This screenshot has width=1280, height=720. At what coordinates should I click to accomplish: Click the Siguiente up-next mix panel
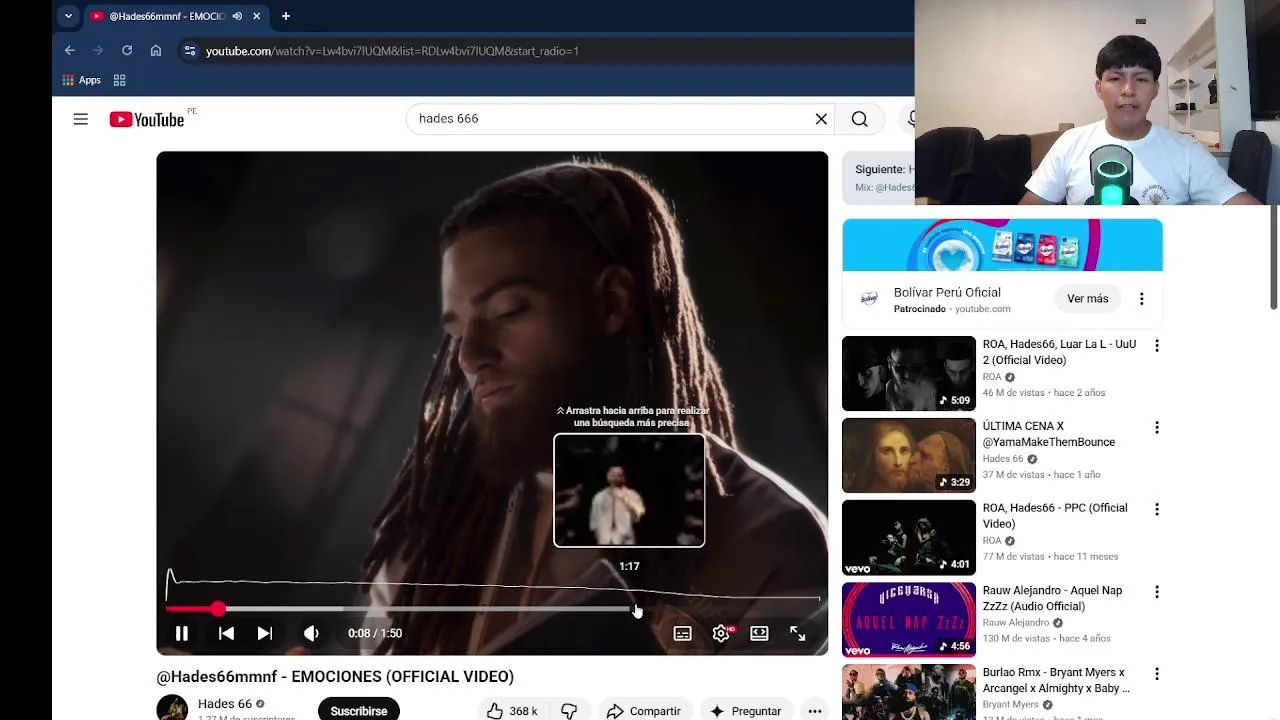pyautogui.click(x=879, y=178)
